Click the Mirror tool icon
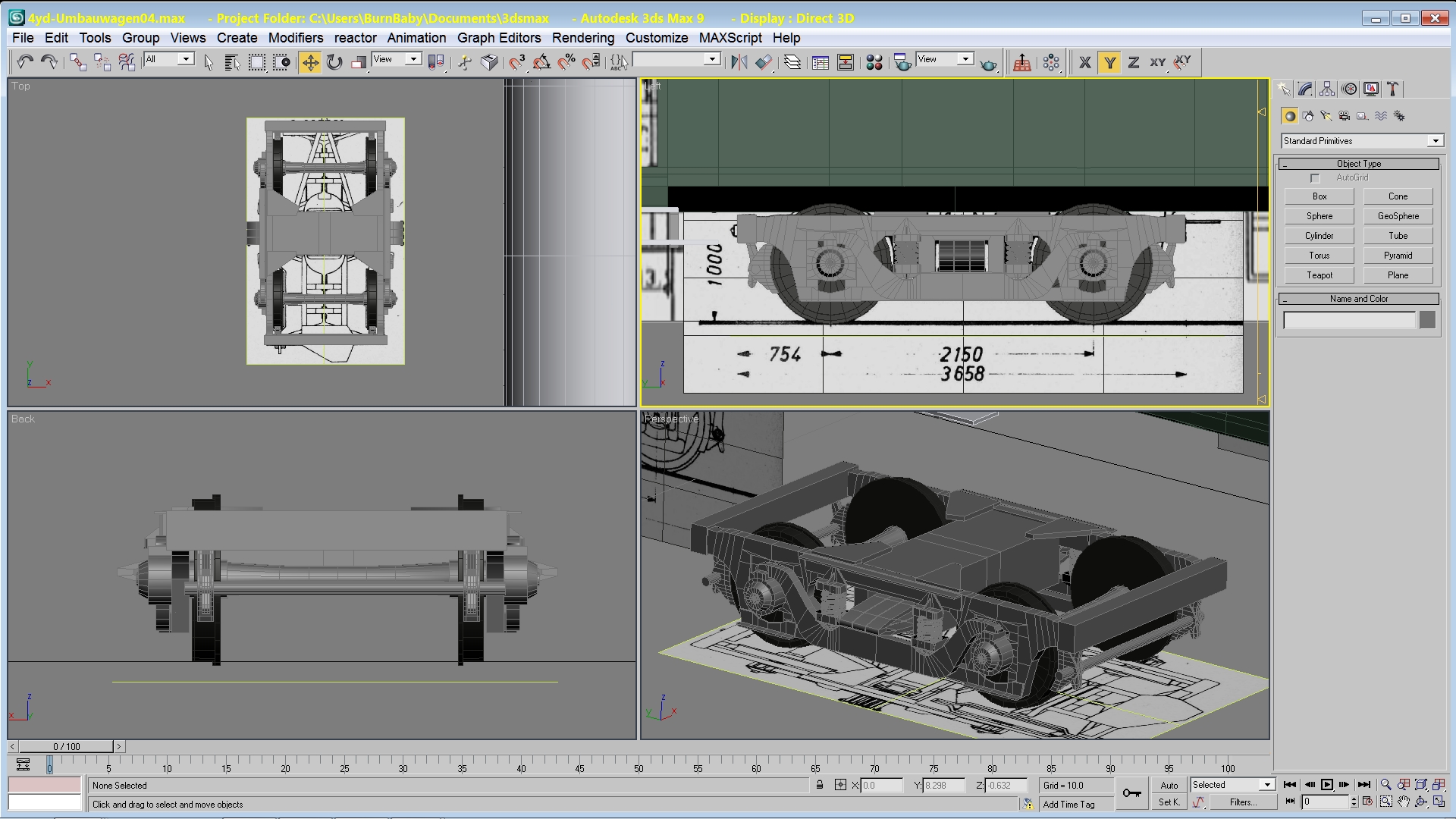Viewport: 1456px width, 819px height. click(x=739, y=62)
